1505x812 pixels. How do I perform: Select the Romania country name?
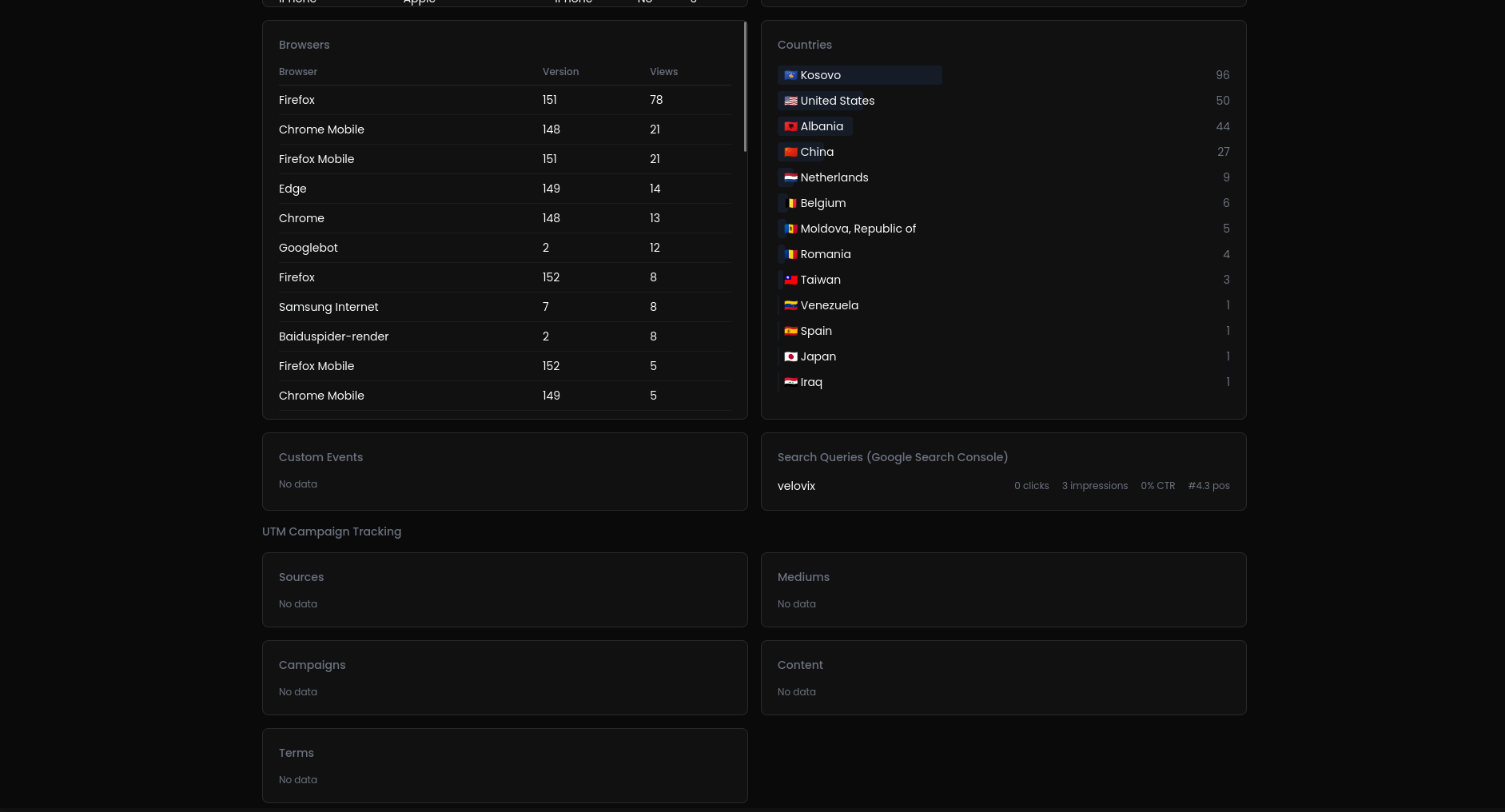tap(825, 254)
